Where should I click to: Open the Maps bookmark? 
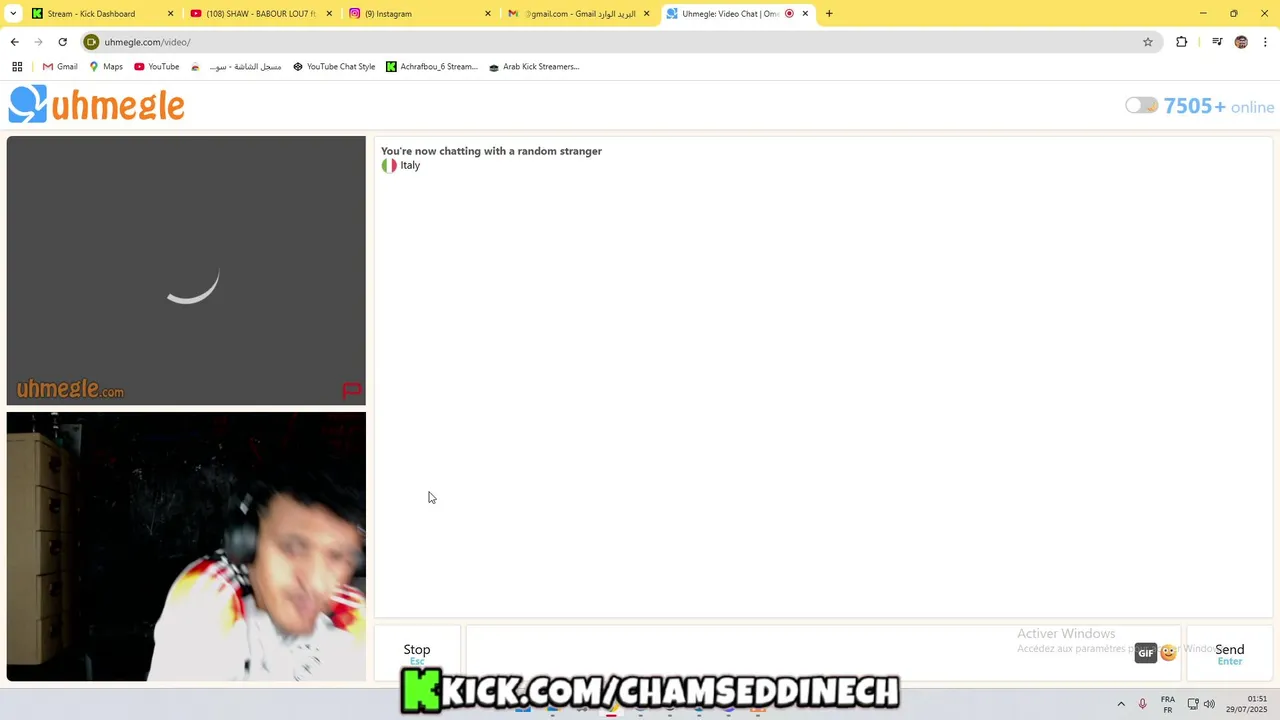(106, 67)
